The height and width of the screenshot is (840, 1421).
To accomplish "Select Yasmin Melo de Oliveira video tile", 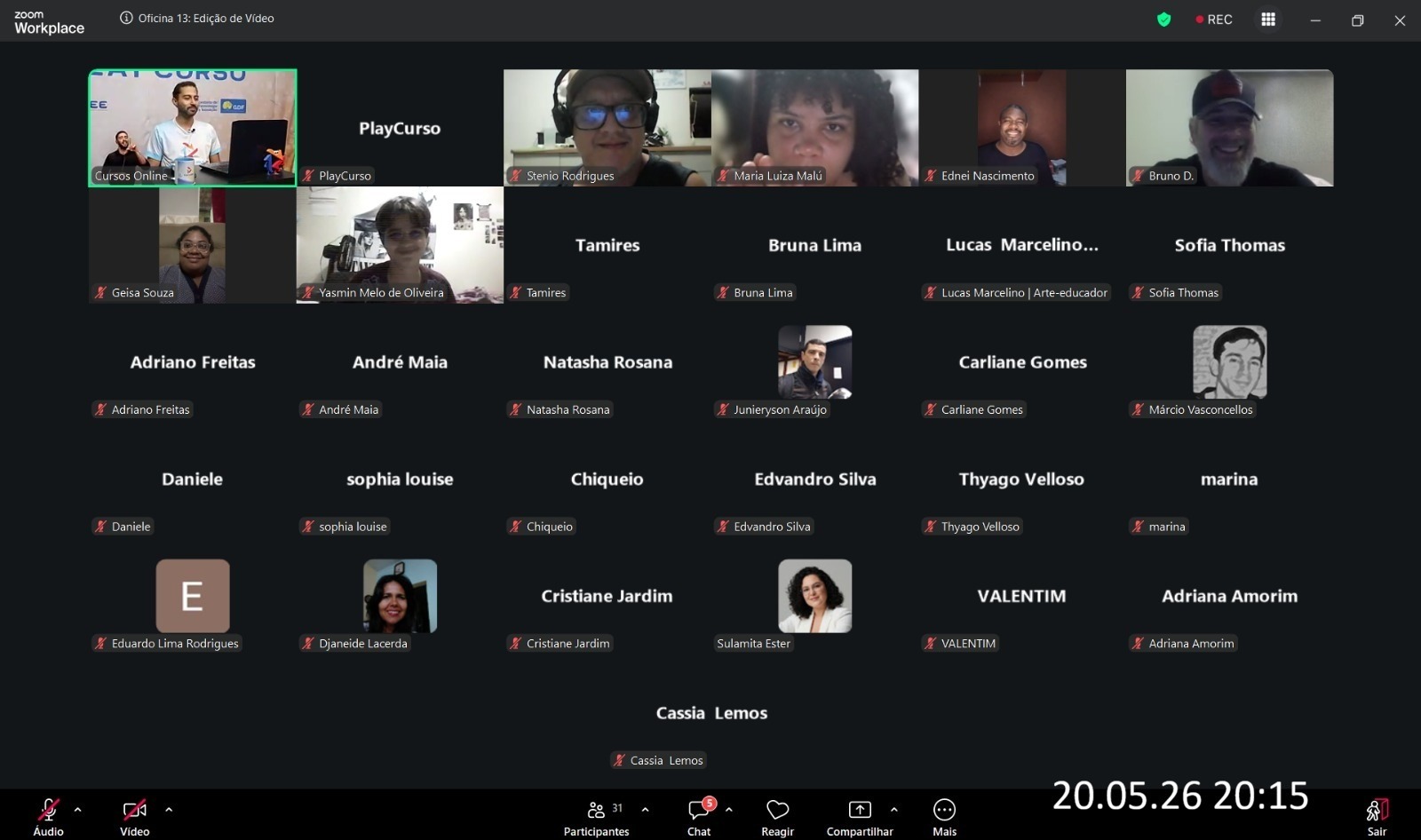I will [400, 245].
